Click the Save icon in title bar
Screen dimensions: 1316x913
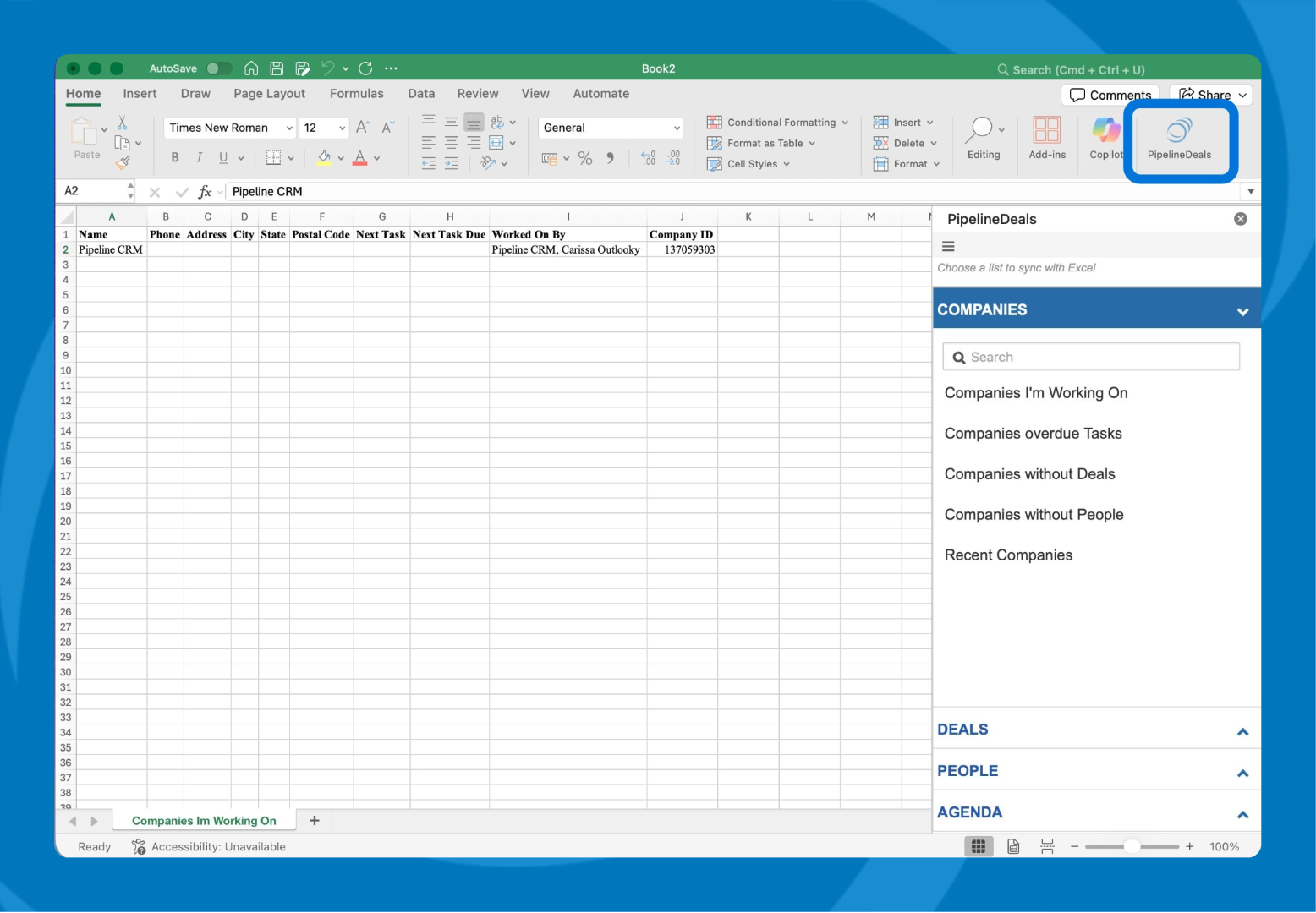pyautogui.click(x=277, y=68)
